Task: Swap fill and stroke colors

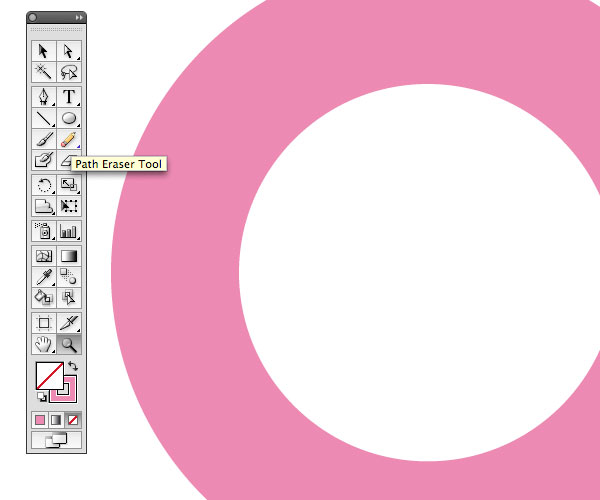Action: pos(73,366)
